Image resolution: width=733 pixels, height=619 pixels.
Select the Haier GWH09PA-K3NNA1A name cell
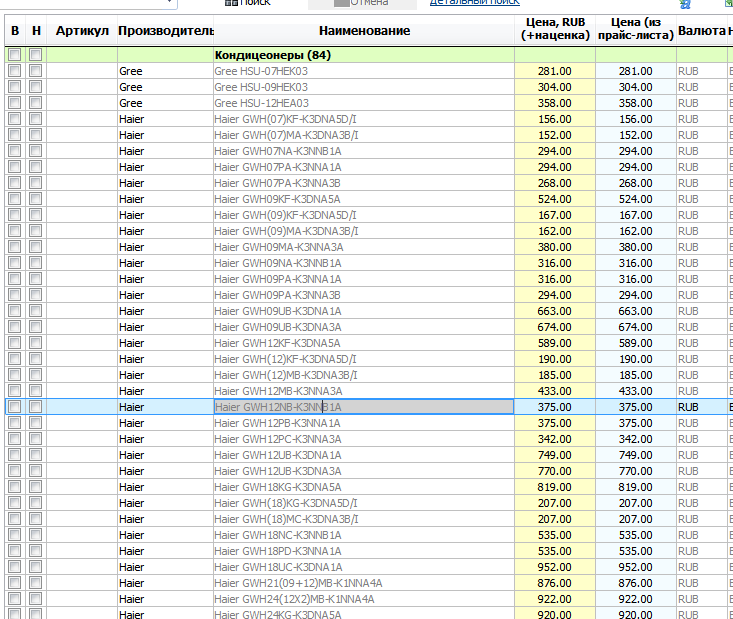point(364,279)
